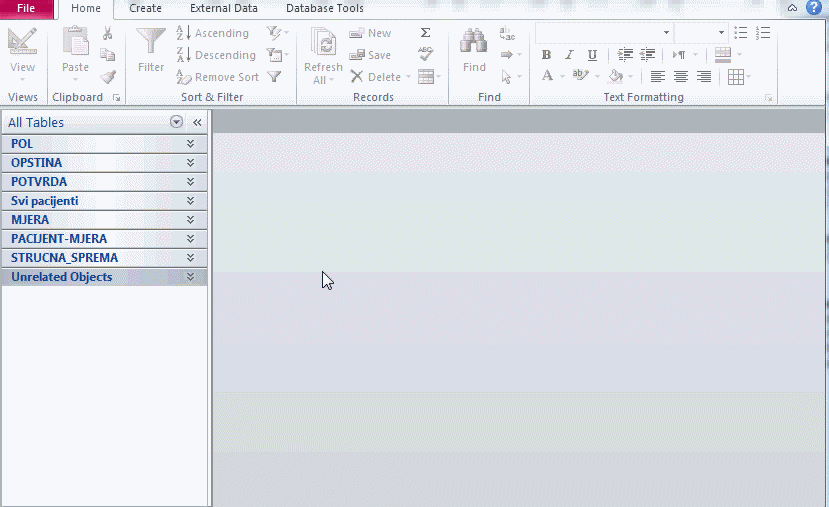Sort records Ascending

(x=213, y=33)
